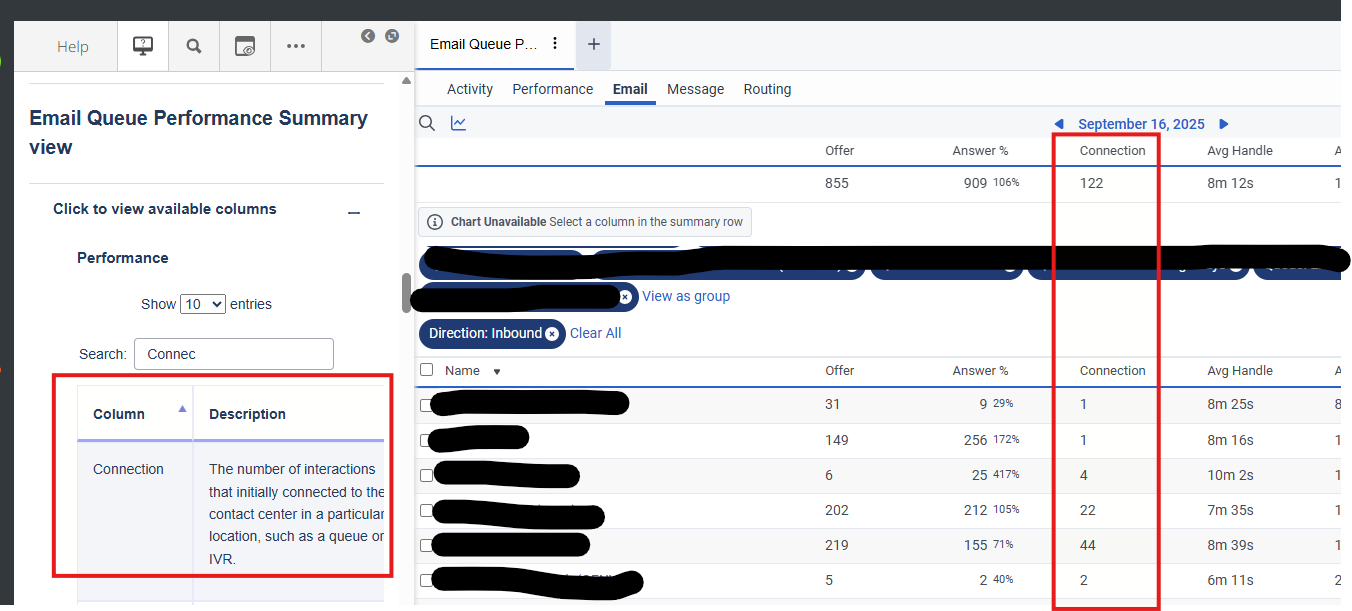Image resolution: width=1352 pixels, height=611 pixels.
Task: Go to previous day arrow
Action: pos(1059,124)
